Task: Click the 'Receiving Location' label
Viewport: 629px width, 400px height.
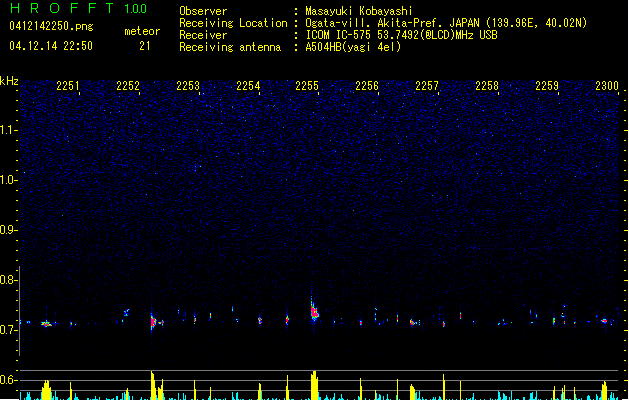Action: click(233, 23)
